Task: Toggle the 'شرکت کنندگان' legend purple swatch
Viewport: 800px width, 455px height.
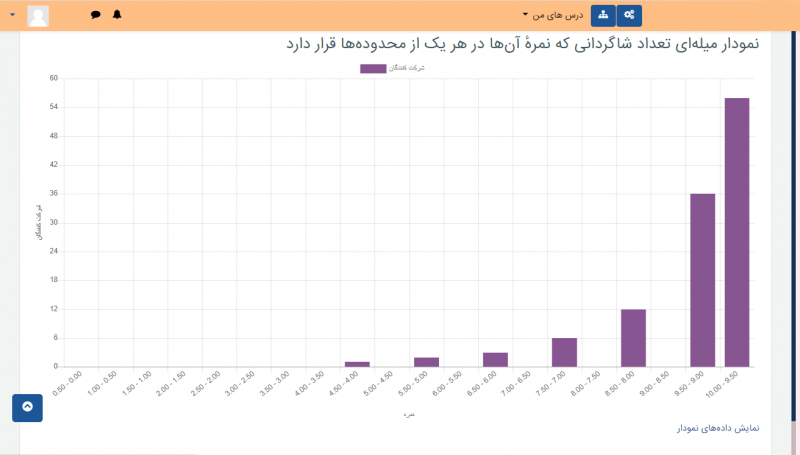Action: 372,69
